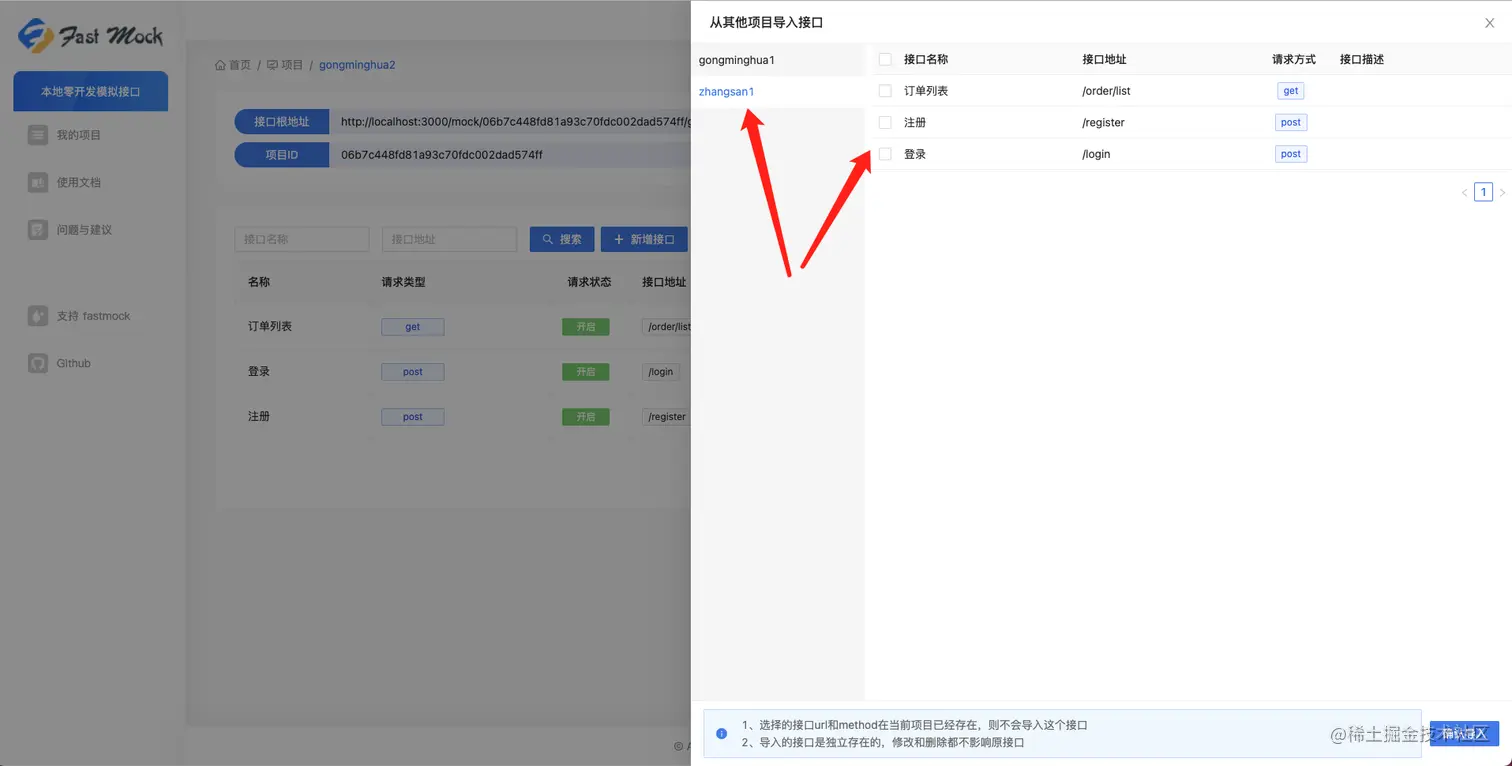This screenshot has width=1512, height=766.
Task: Click /login address in drawer
Action: pos(1096,154)
